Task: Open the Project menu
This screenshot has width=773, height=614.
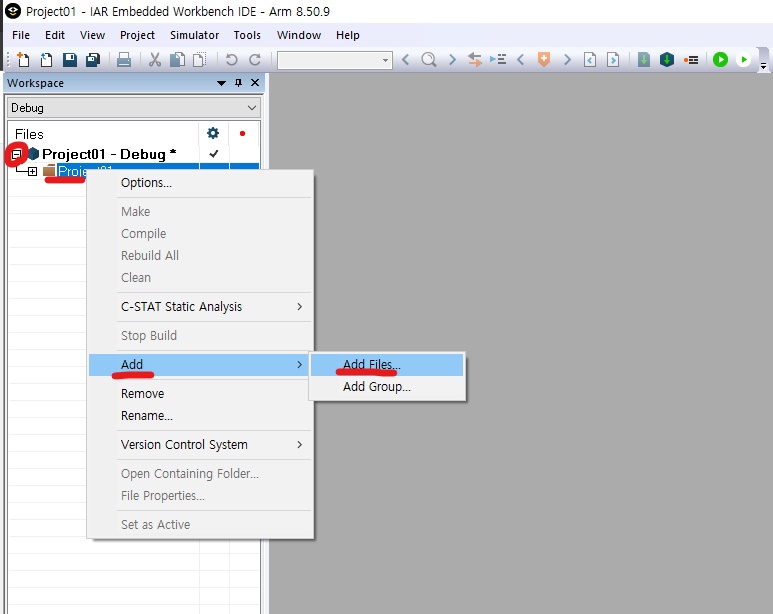Action: [138, 35]
